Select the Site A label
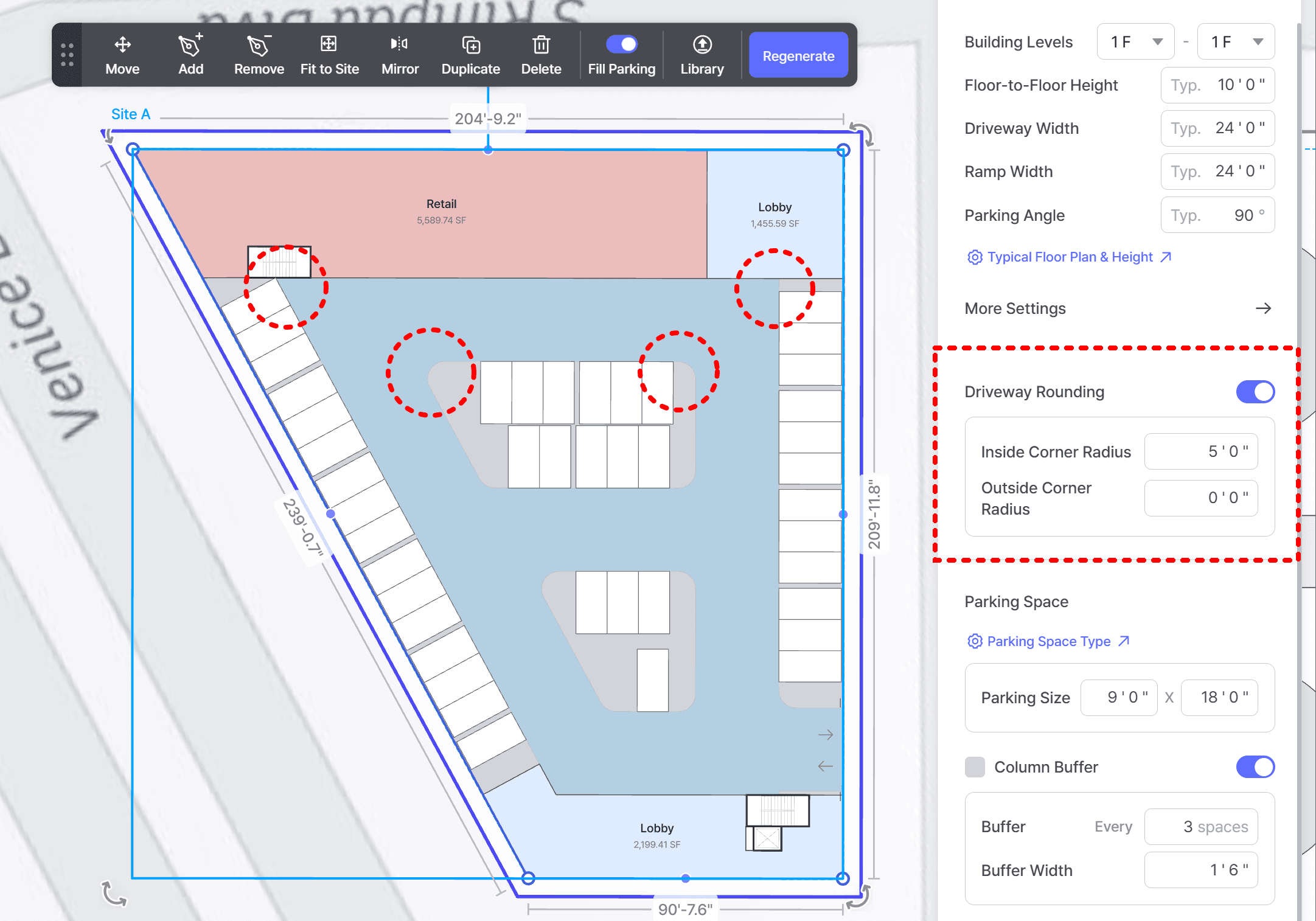The height and width of the screenshot is (921, 1316). coord(130,114)
